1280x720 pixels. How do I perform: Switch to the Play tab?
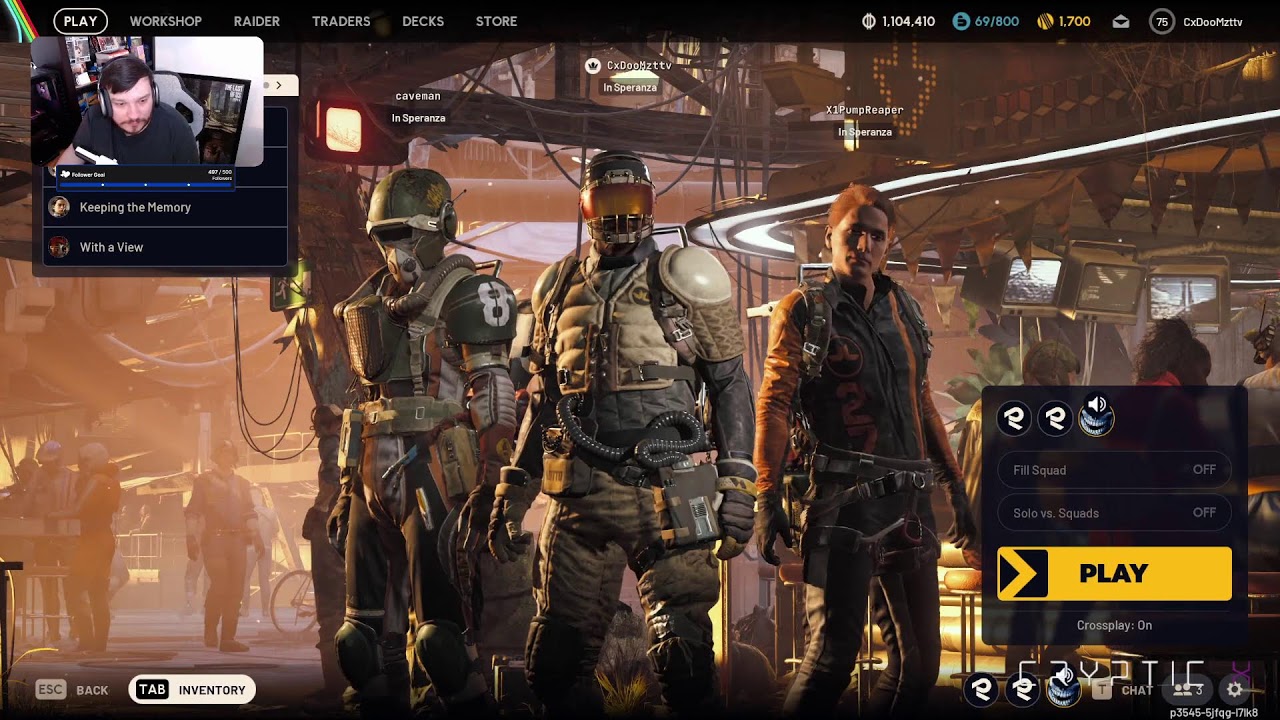pos(80,21)
